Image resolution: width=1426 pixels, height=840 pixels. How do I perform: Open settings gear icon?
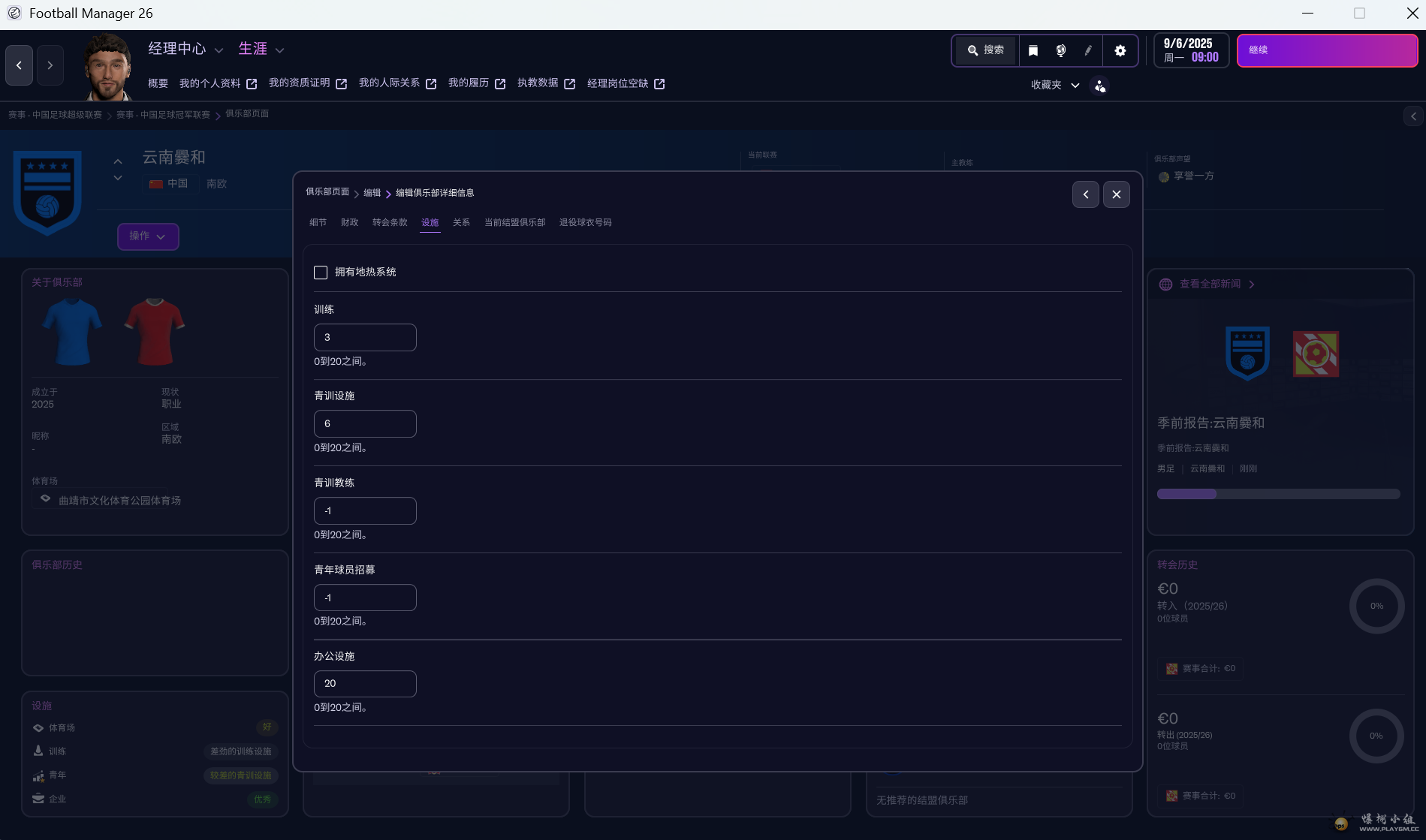click(1120, 50)
